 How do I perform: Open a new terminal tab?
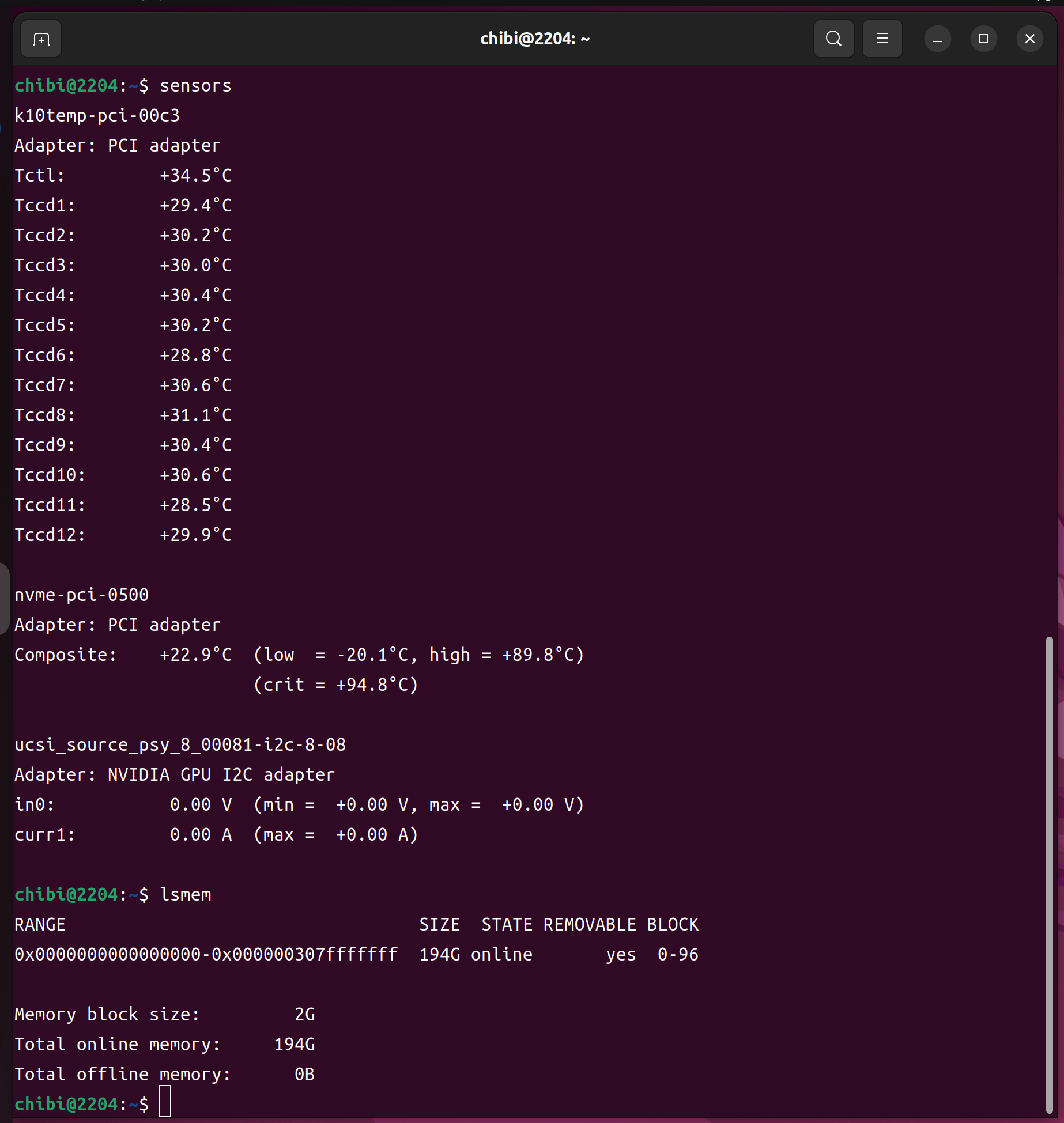pos(41,39)
